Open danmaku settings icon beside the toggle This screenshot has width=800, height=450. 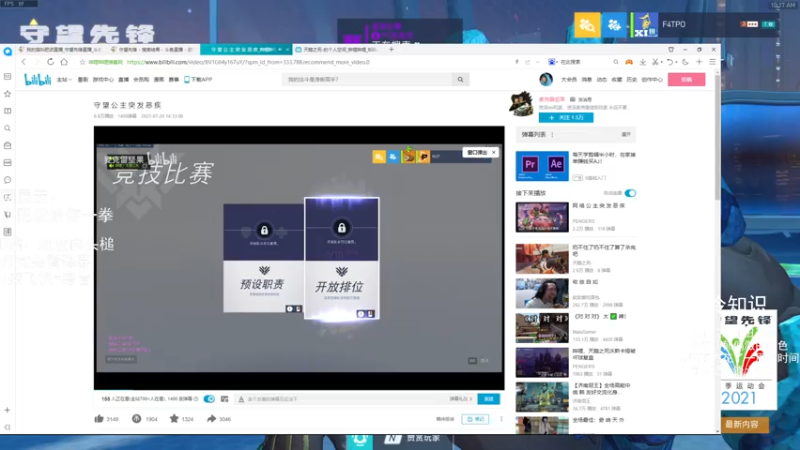[224, 399]
